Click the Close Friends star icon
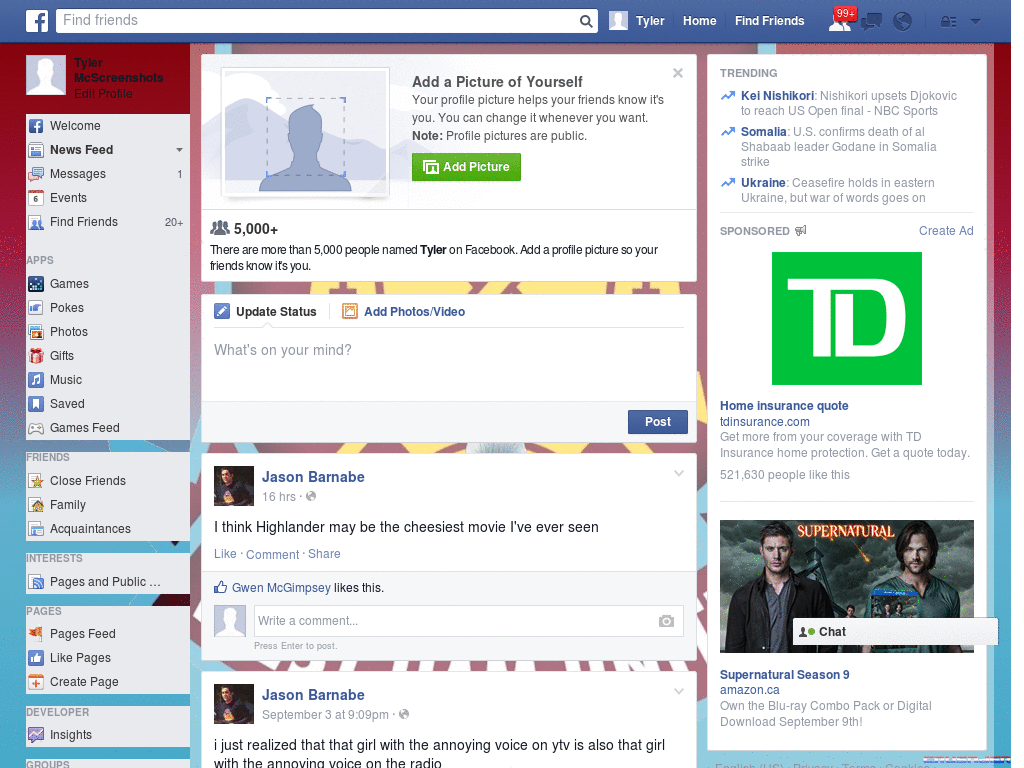The width and height of the screenshot is (1024, 768). click(36, 481)
